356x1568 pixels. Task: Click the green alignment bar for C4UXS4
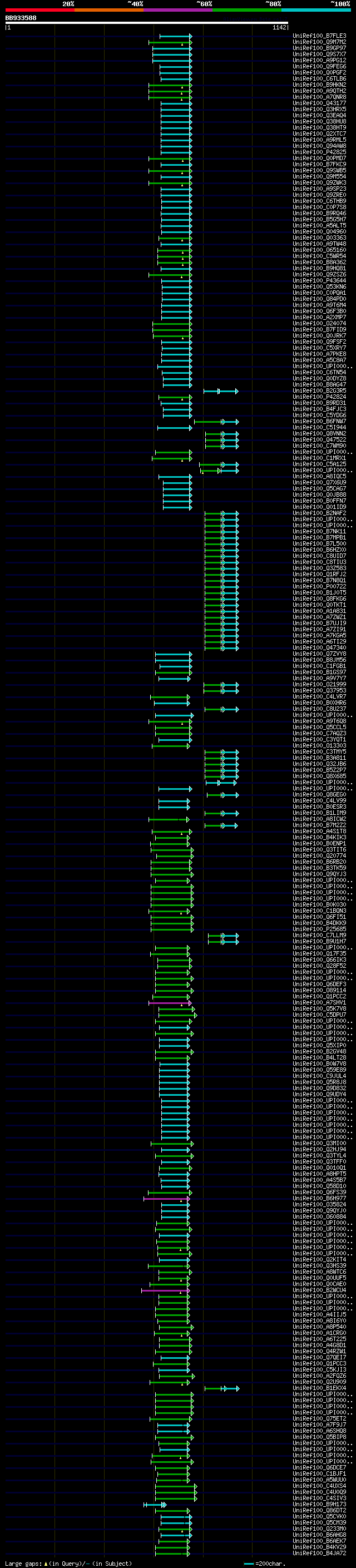coord(176,1486)
